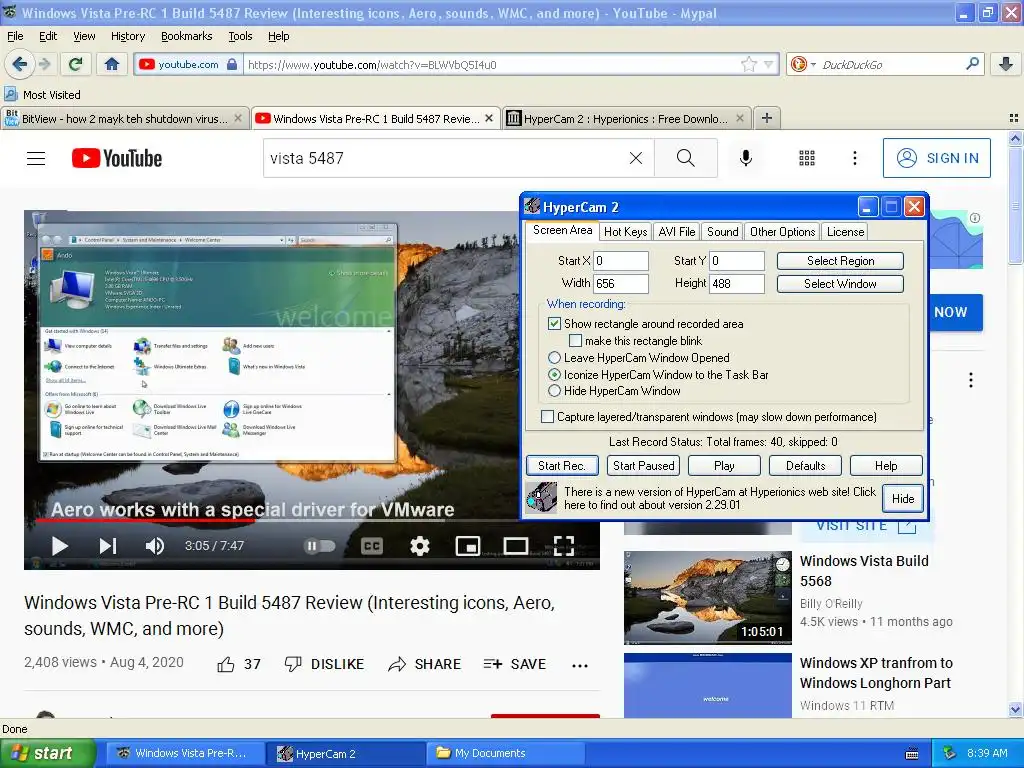Open search engine selector dropdown arrow
Screen dimensions: 1024x768
click(814, 65)
